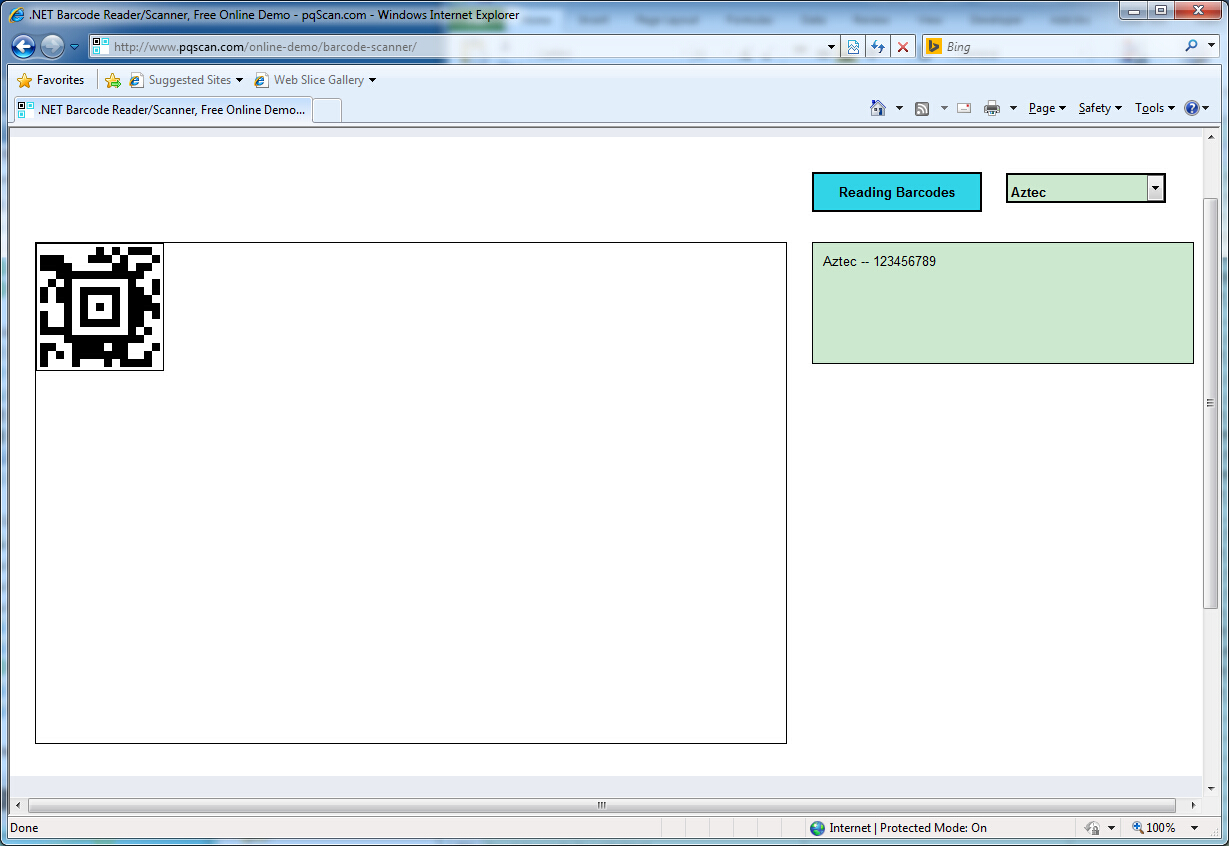
Task: Open the Aztec barcode type dropdown
Action: (x=1086, y=188)
